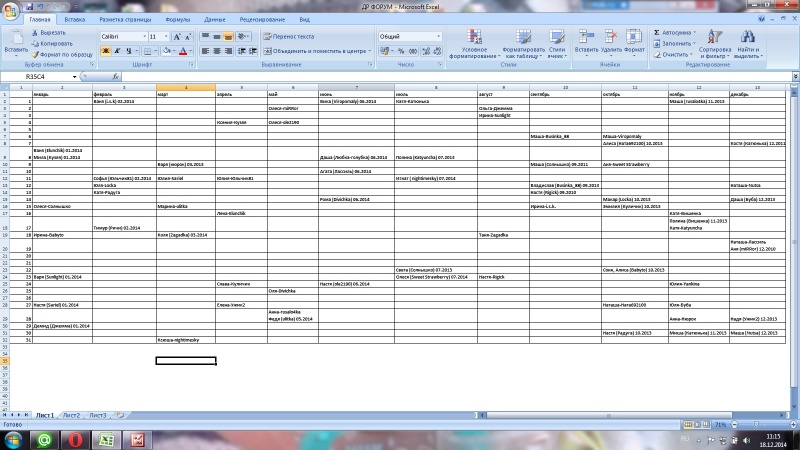Expand the Name Box R35C4 dropdown
The image size is (800, 450).
click(74, 77)
